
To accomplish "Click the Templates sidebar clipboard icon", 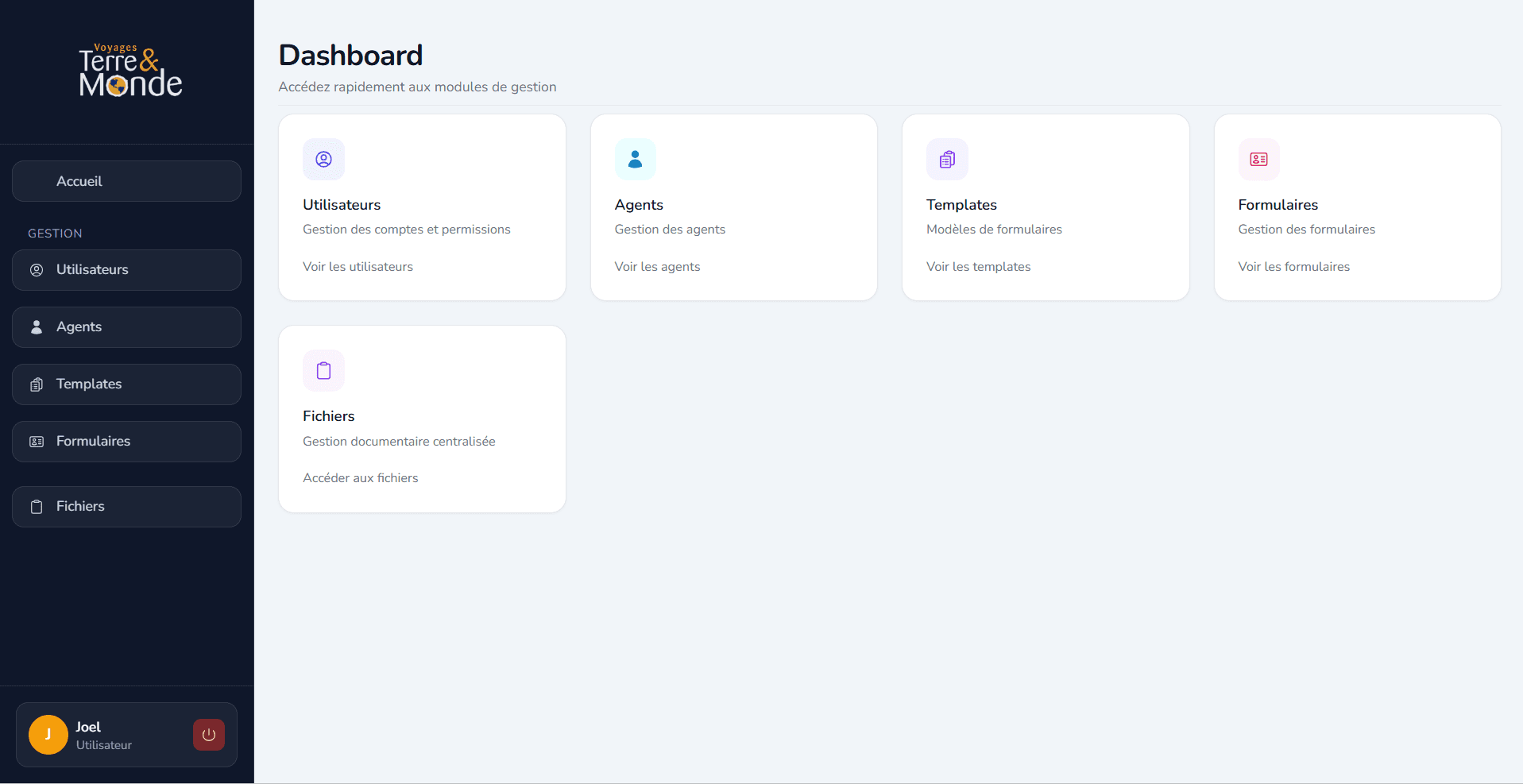I will (37, 384).
